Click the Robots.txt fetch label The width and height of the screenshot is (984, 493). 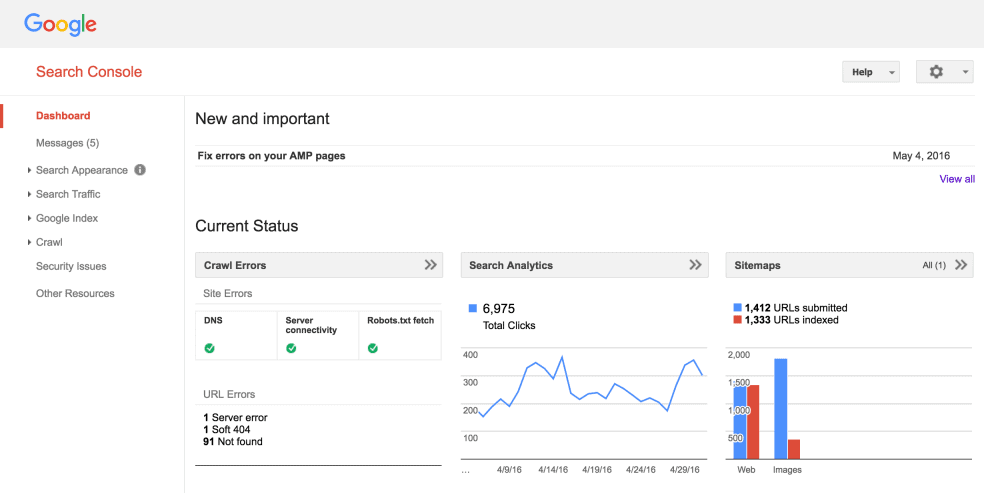400,320
